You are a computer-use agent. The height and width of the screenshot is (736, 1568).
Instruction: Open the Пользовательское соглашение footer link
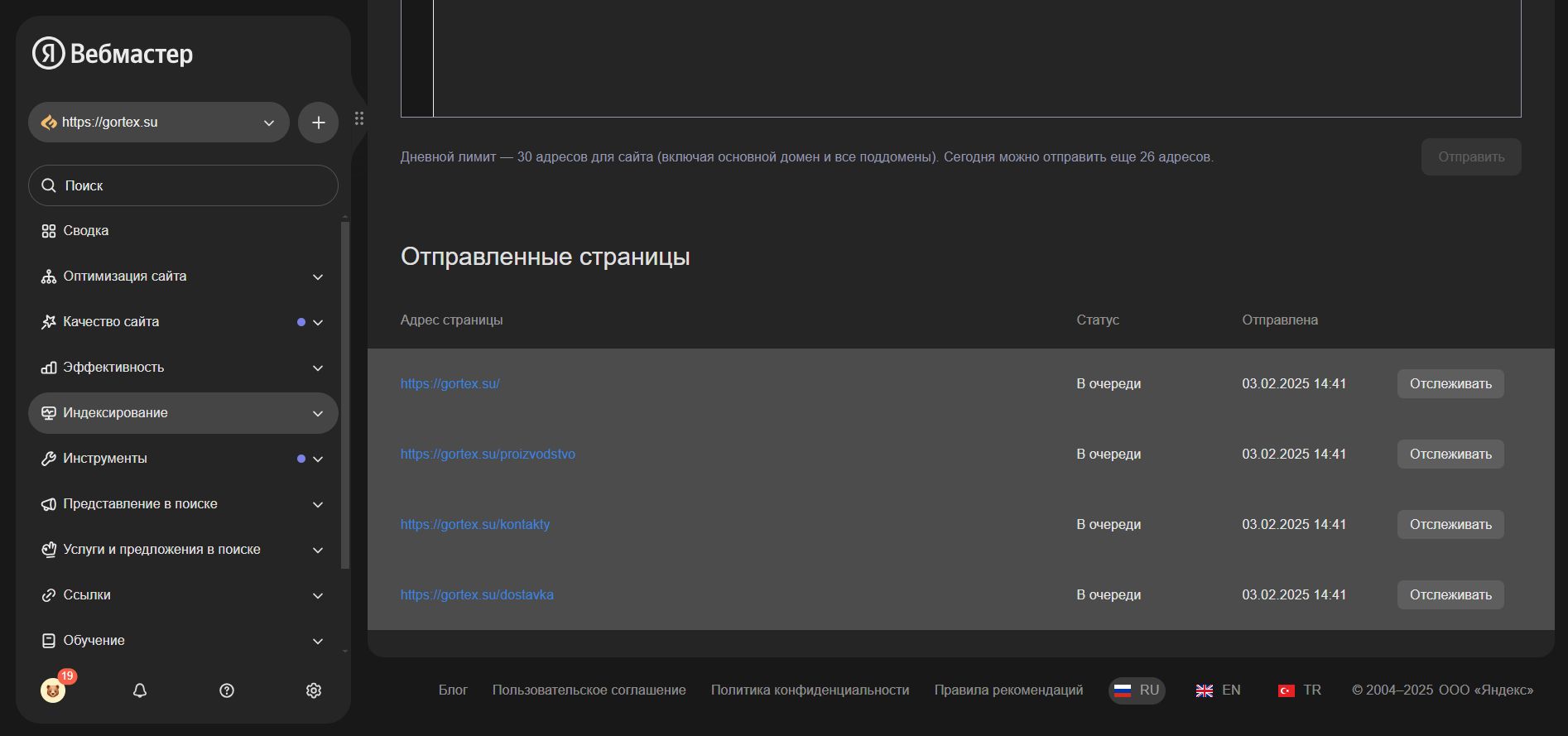(x=589, y=690)
